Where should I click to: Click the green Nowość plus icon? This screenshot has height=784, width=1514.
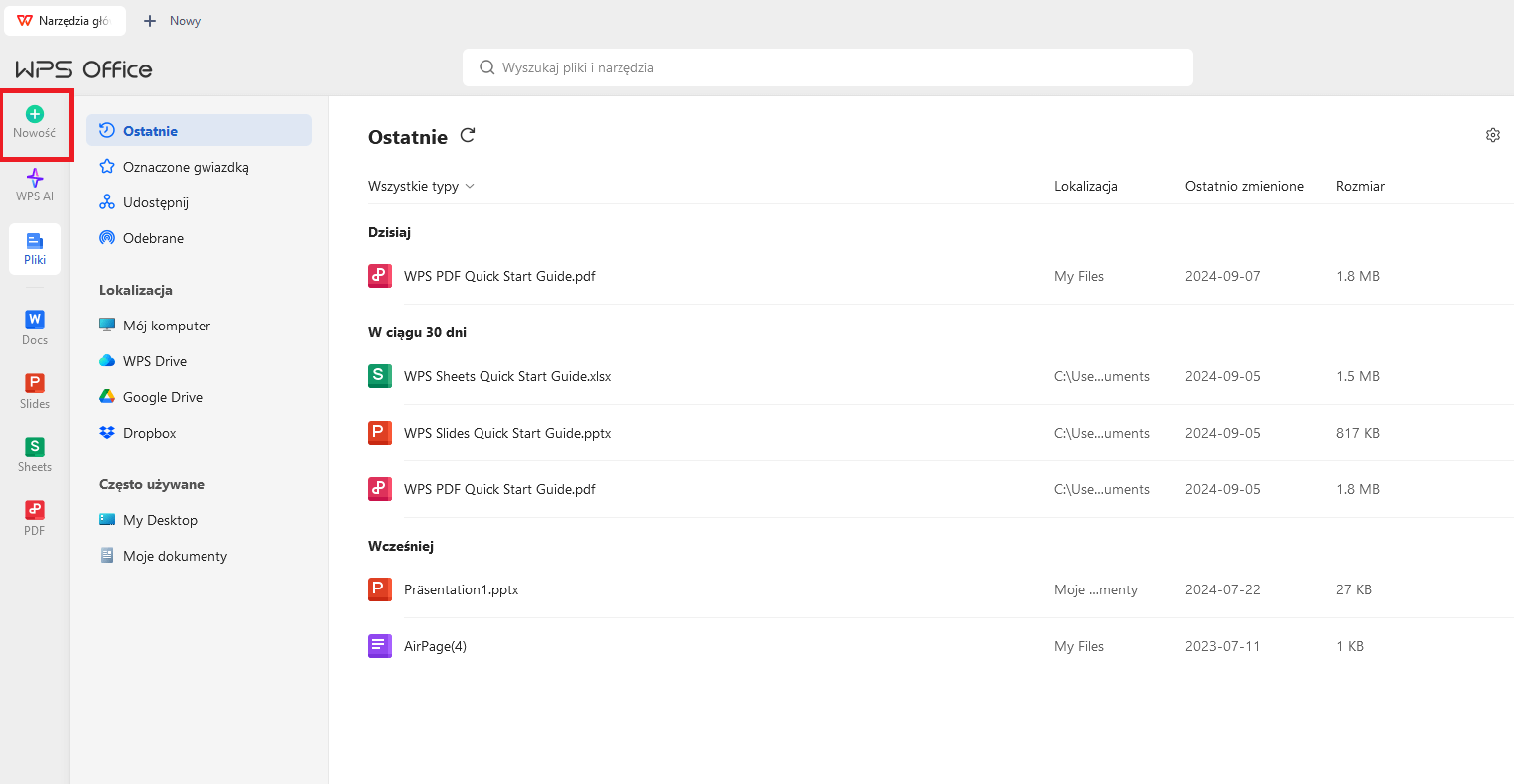35,114
